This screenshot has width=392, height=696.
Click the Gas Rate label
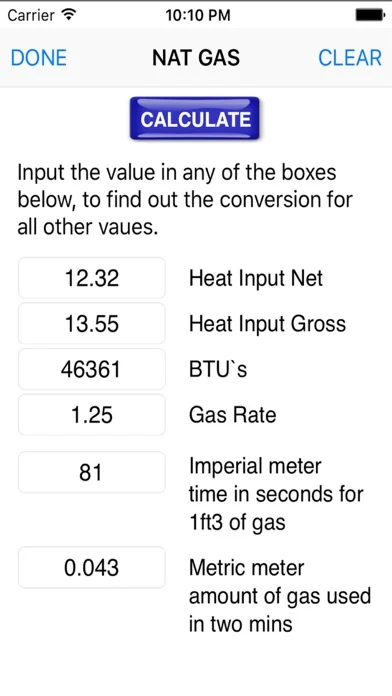233,415
